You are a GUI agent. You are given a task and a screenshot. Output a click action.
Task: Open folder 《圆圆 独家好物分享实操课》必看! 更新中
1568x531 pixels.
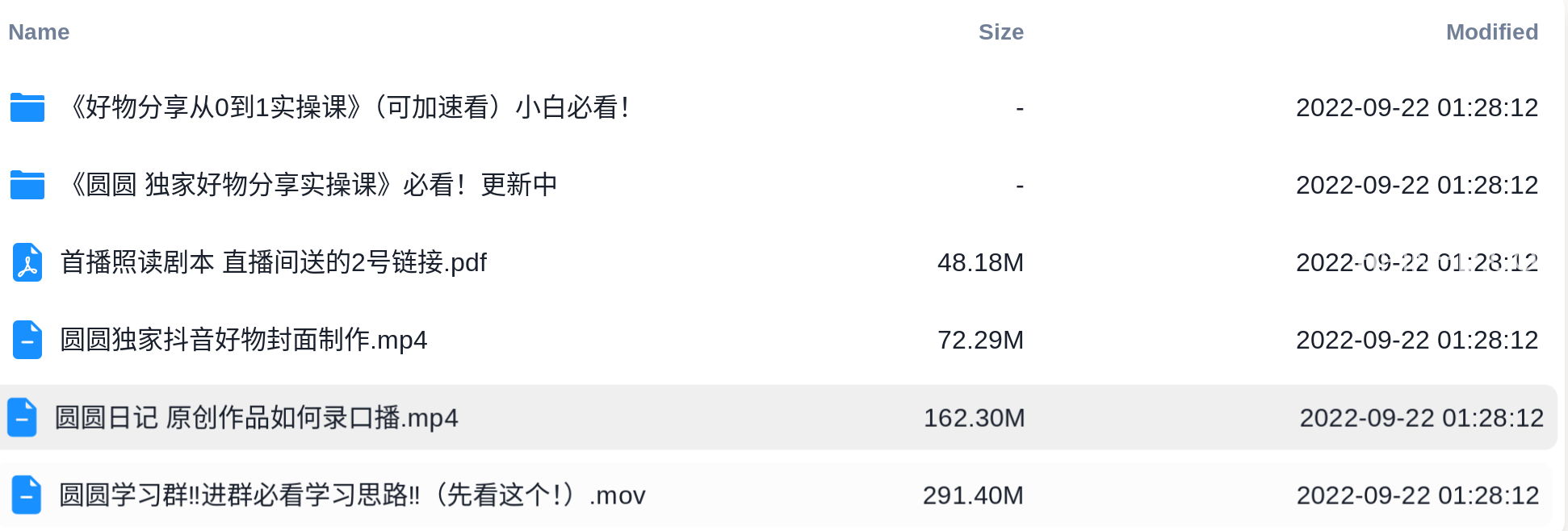[312, 185]
